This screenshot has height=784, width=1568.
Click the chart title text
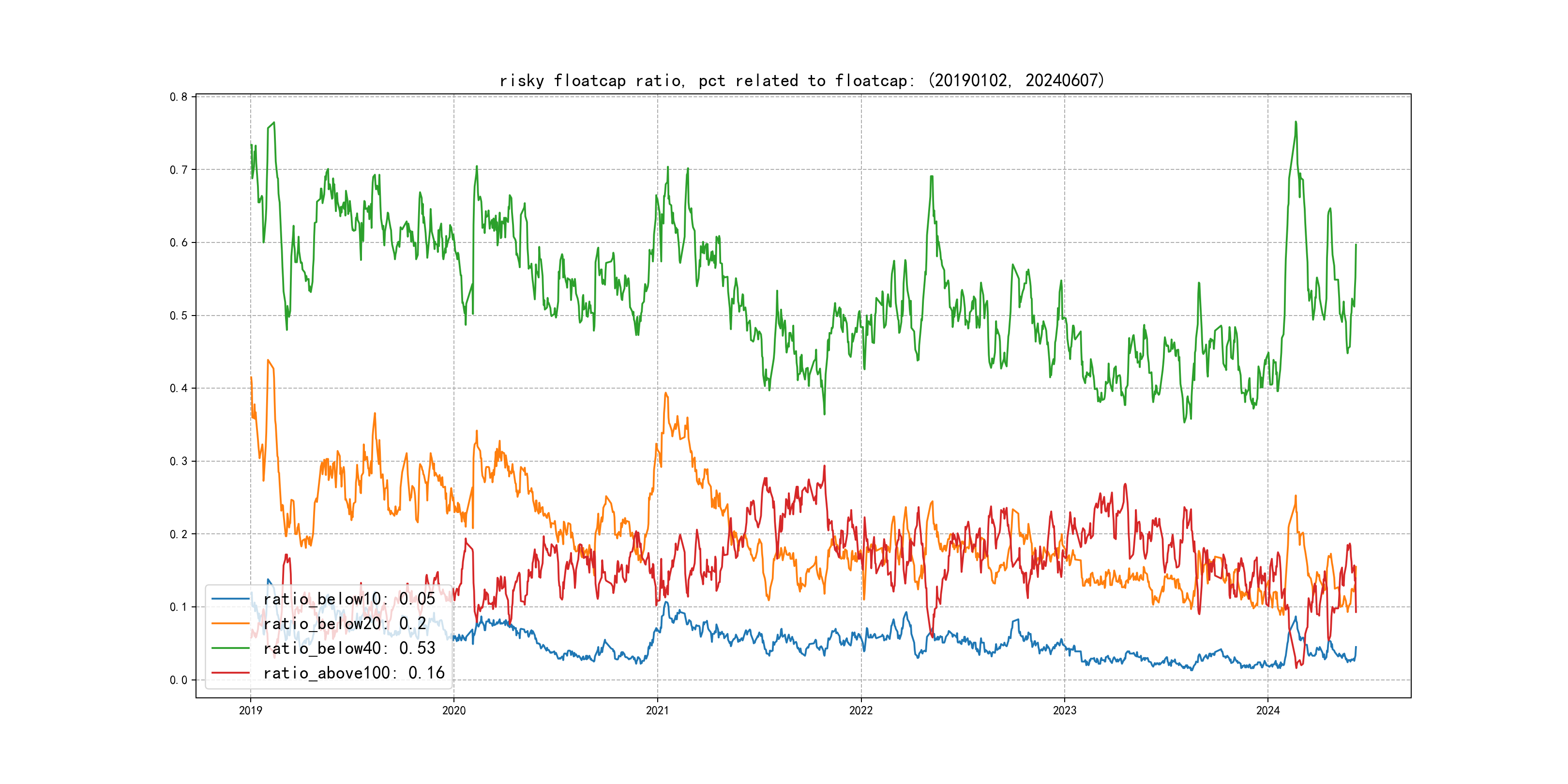point(801,80)
